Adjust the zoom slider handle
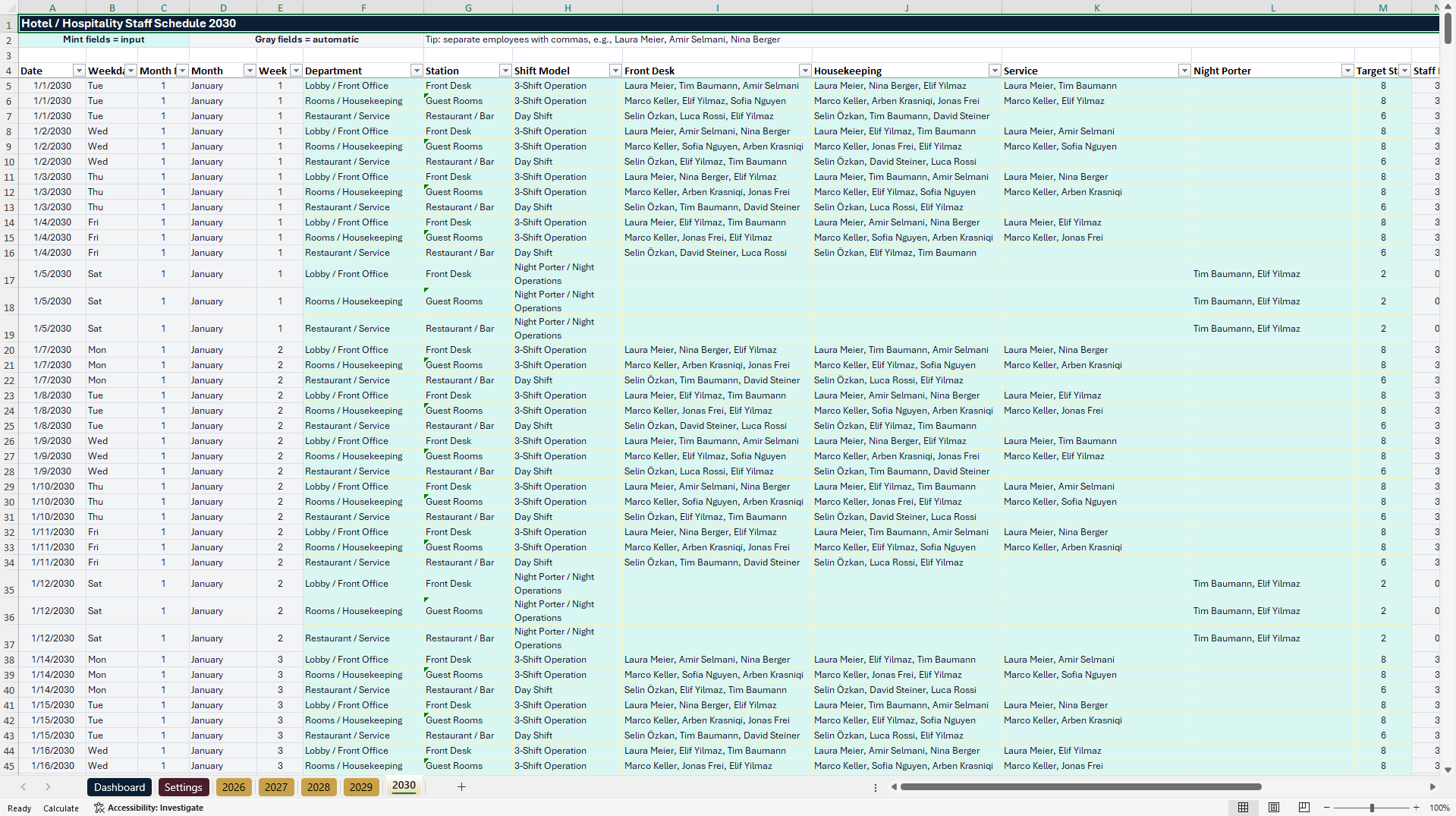1456x816 pixels. point(1372,808)
